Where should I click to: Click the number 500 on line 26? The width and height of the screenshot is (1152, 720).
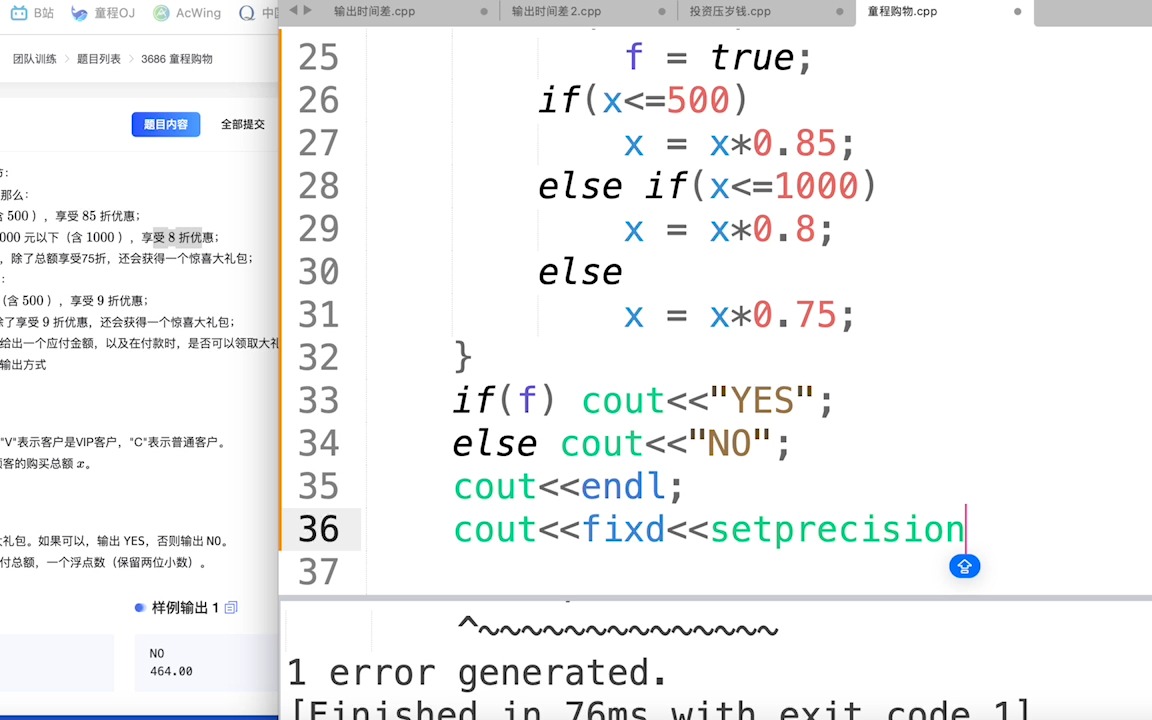click(698, 100)
